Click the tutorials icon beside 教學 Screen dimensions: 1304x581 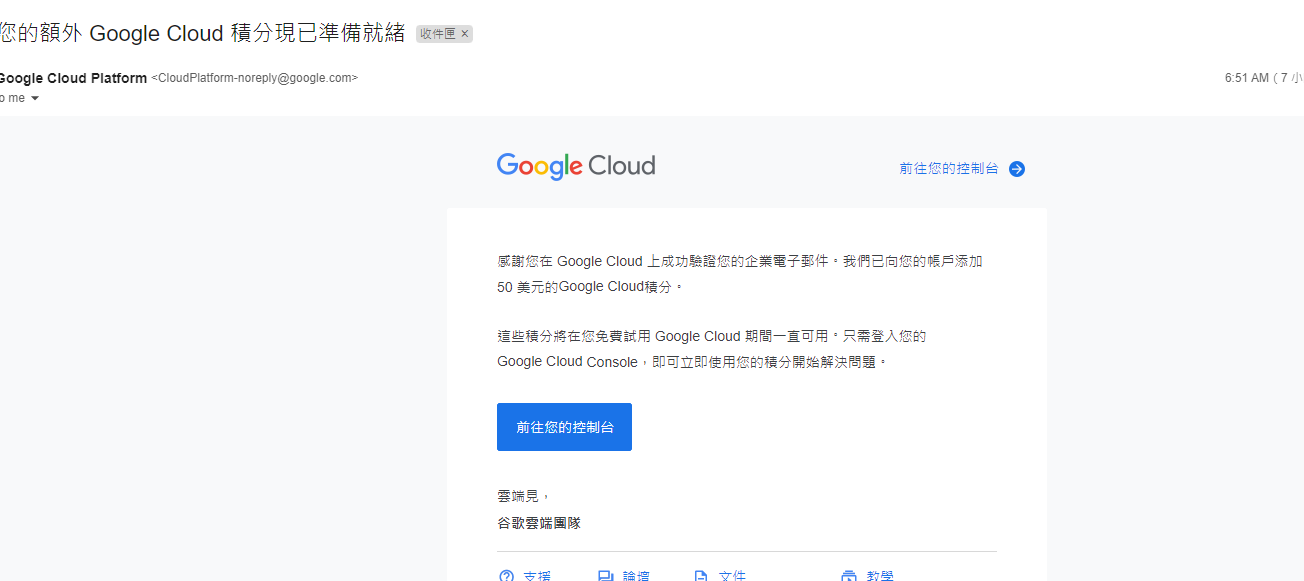coord(849,576)
